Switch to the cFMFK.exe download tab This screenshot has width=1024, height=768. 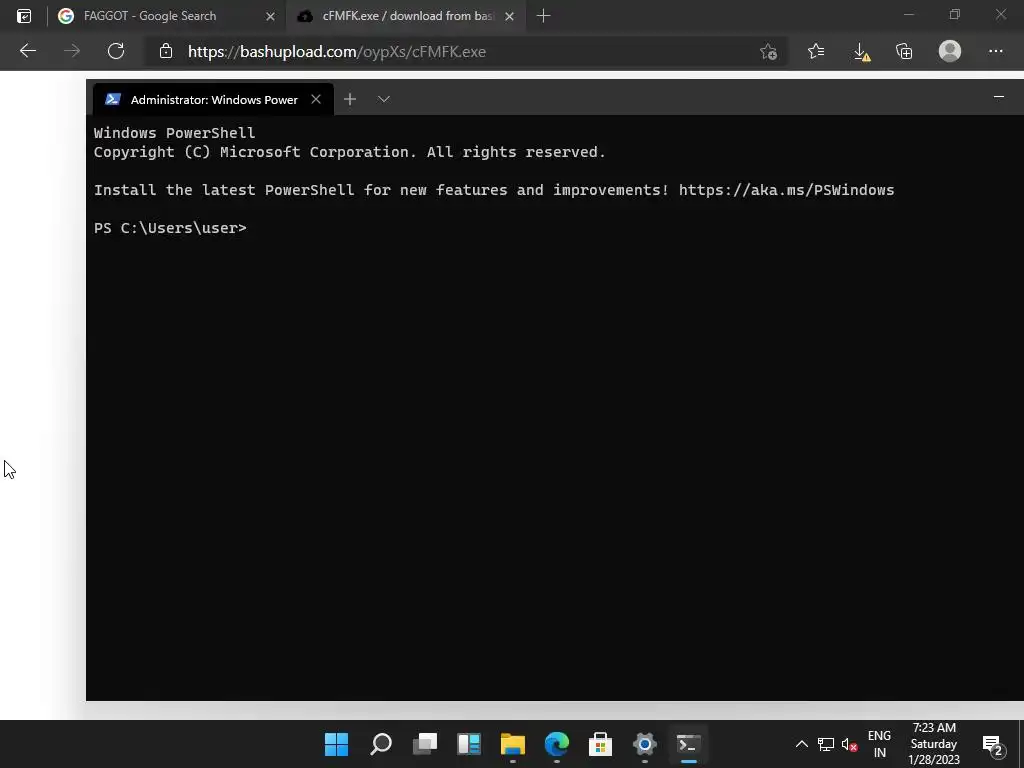click(405, 16)
